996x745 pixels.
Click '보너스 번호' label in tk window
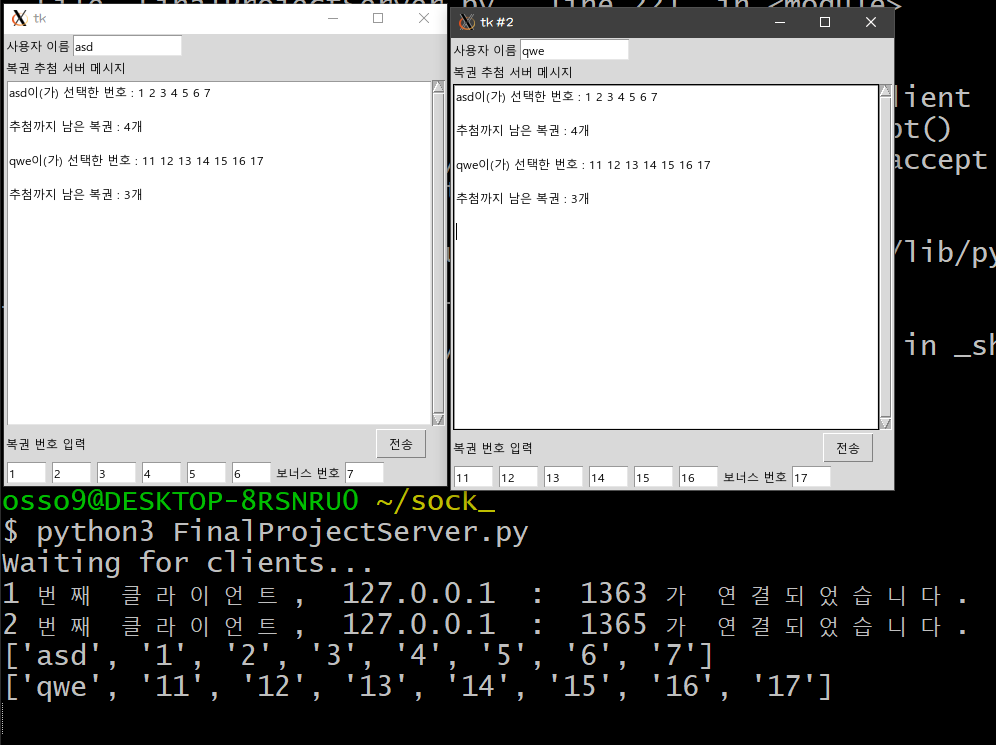click(x=308, y=473)
